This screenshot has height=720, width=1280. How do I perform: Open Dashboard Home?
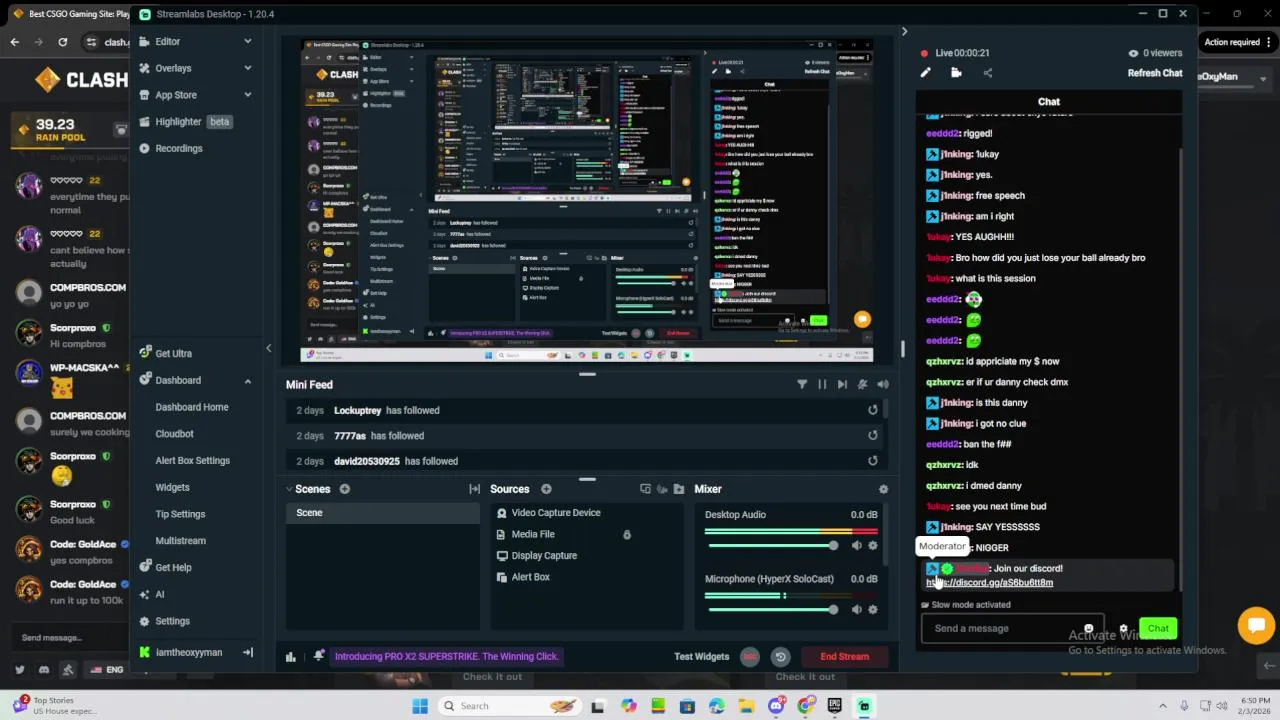192,407
